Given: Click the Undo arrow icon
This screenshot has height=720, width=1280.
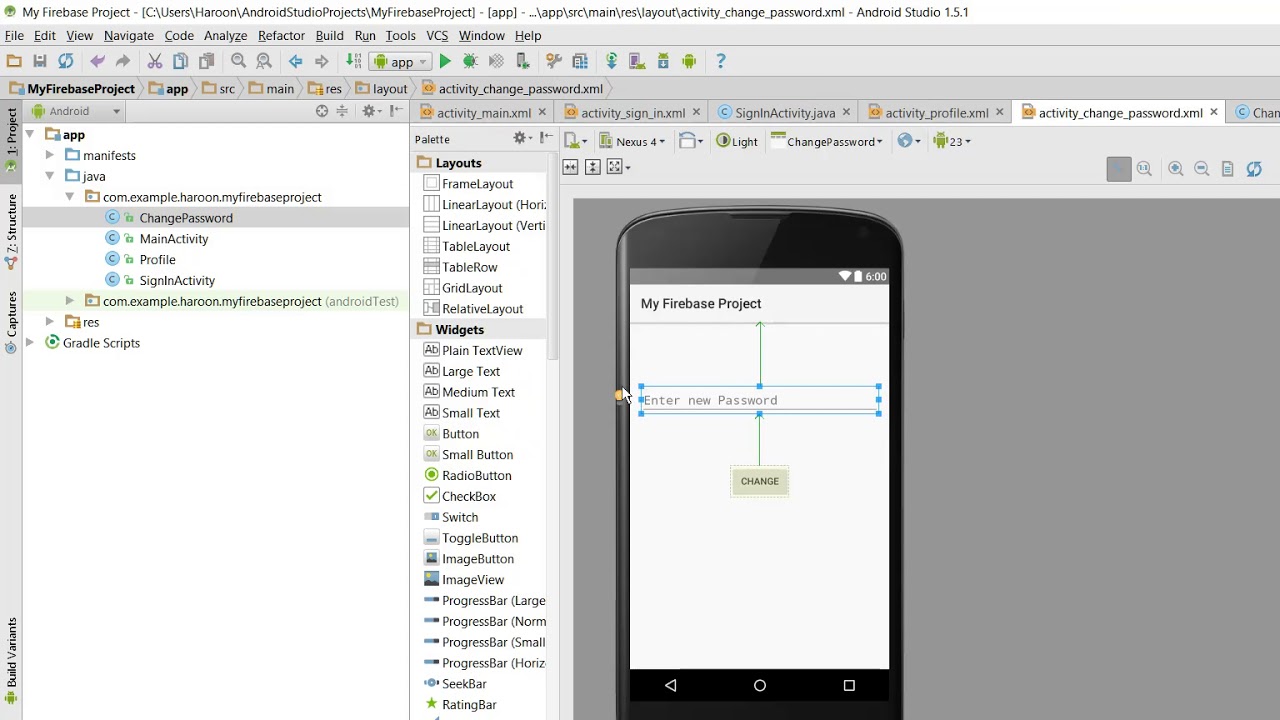Looking at the screenshot, I should [97, 61].
